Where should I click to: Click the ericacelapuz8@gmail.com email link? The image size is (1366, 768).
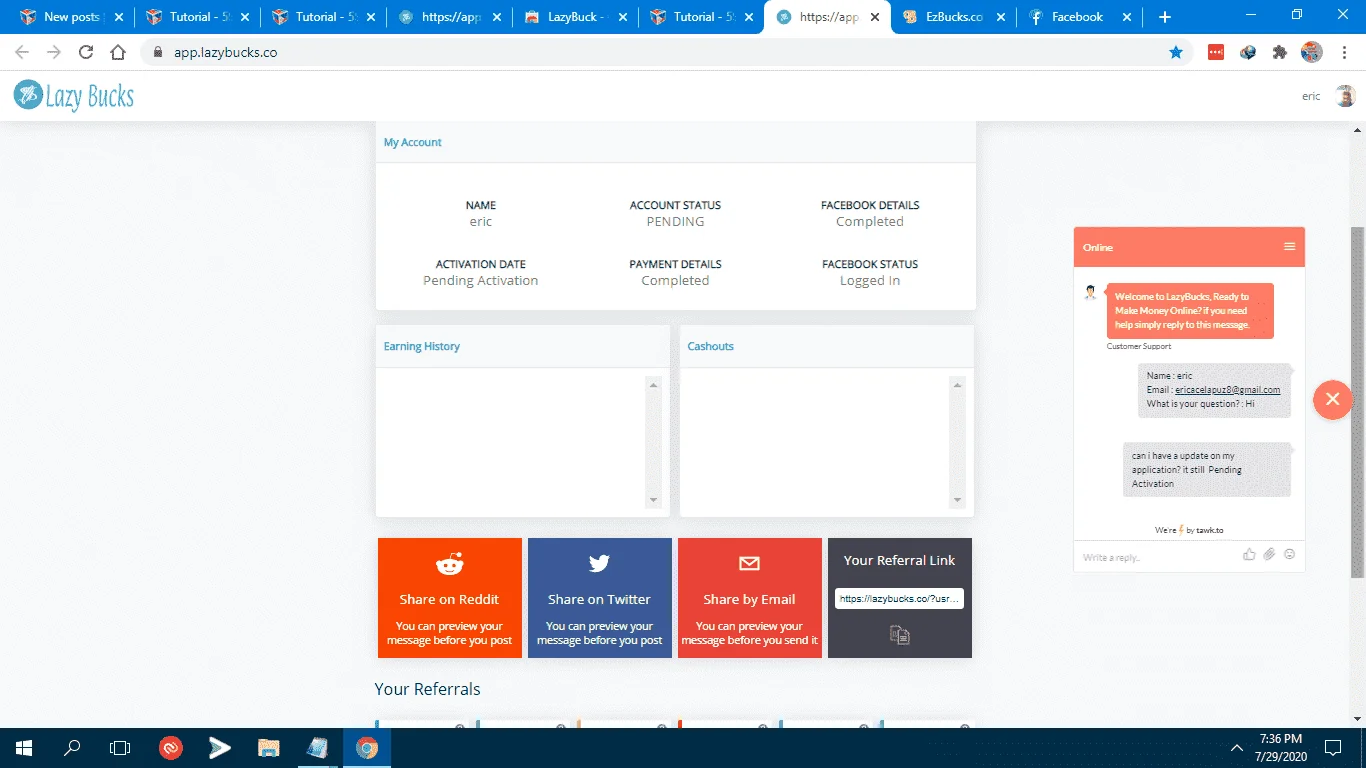tap(1227, 390)
